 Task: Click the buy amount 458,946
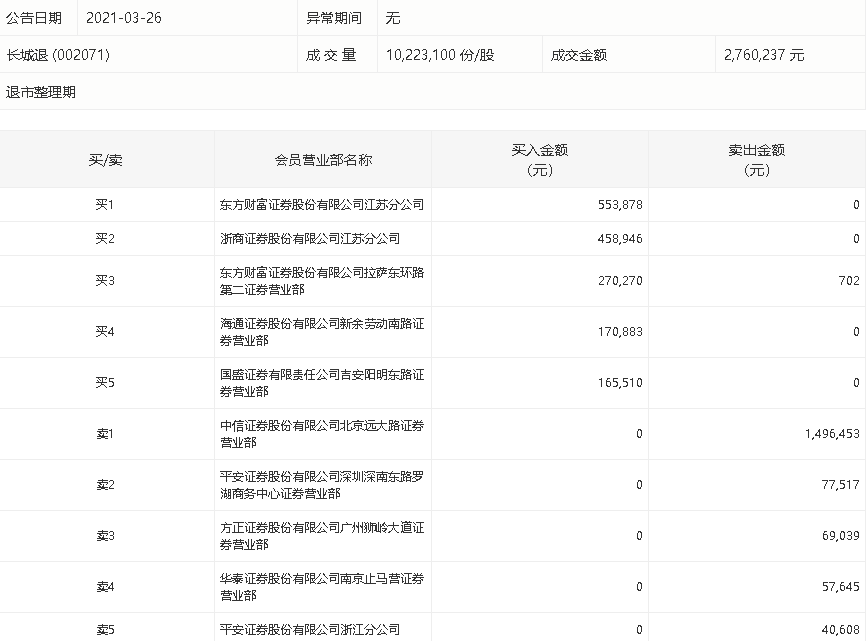pyautogui.click(x=620, y=239)
